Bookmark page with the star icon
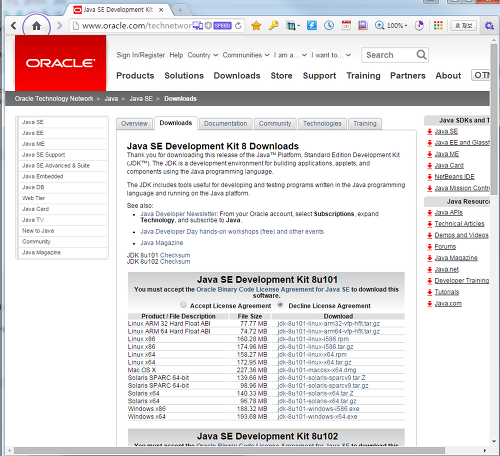The height and width of the screenshot is (456, 500). point(256,26)
